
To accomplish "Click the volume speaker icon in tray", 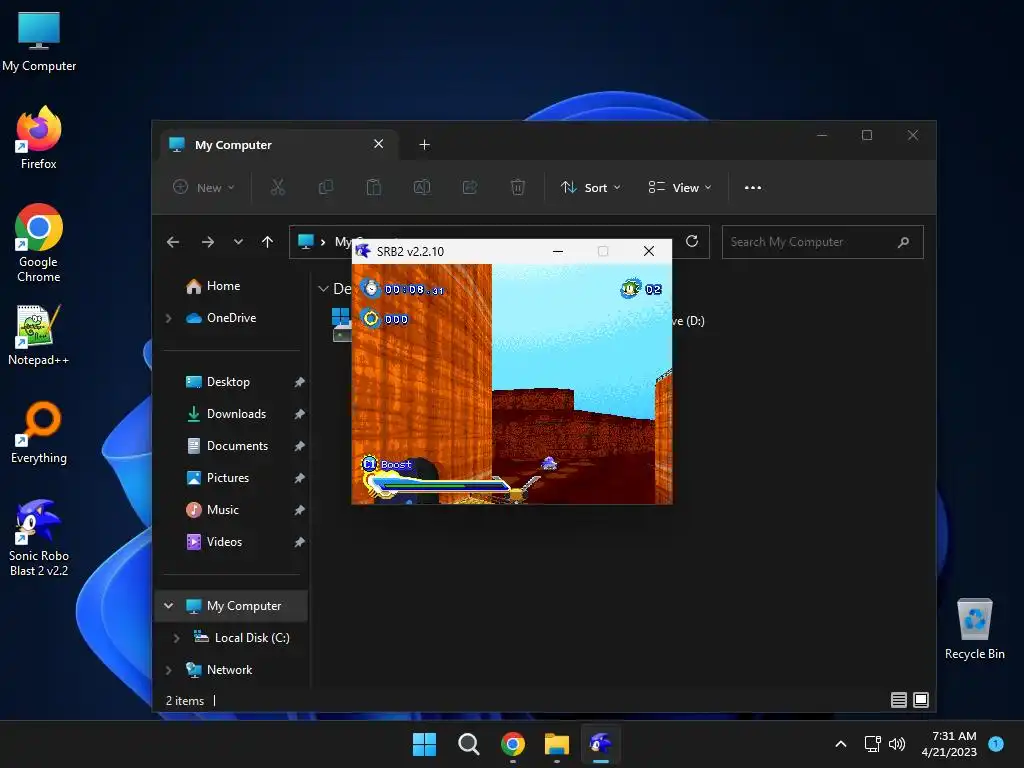I will pyautogui.click(x=897, y=744).
